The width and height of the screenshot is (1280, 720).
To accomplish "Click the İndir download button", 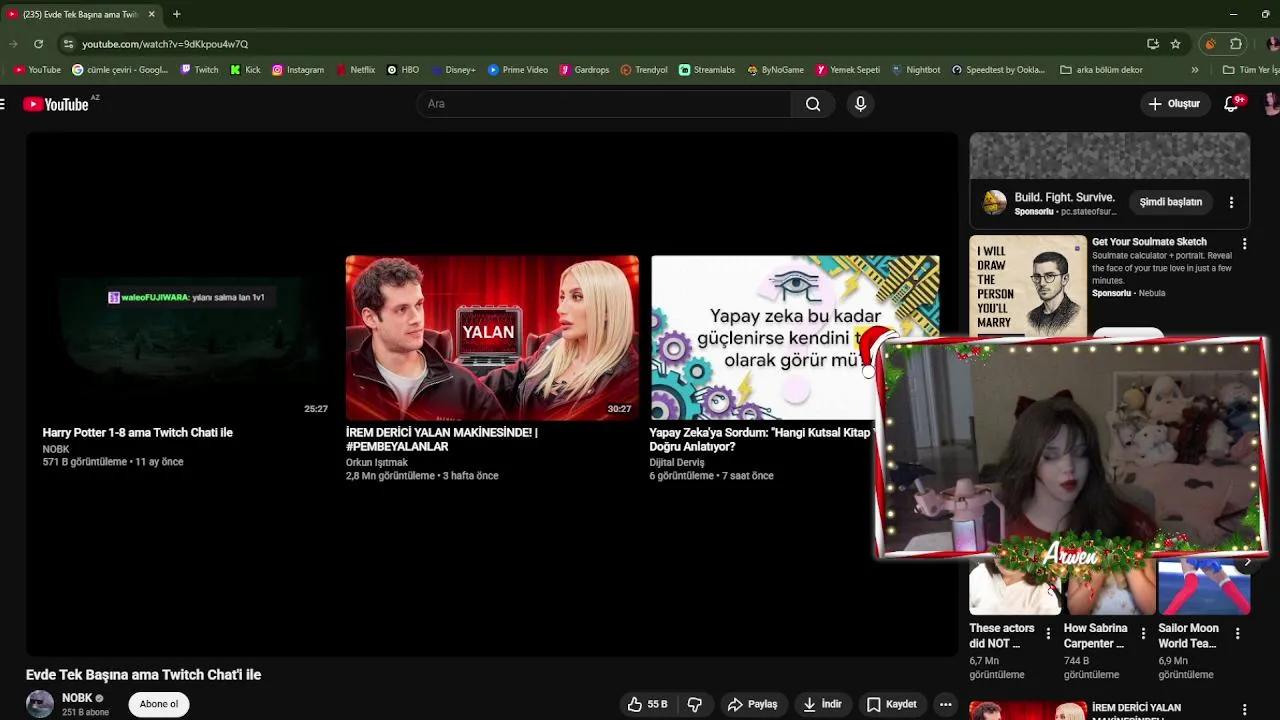I will 822,704.
